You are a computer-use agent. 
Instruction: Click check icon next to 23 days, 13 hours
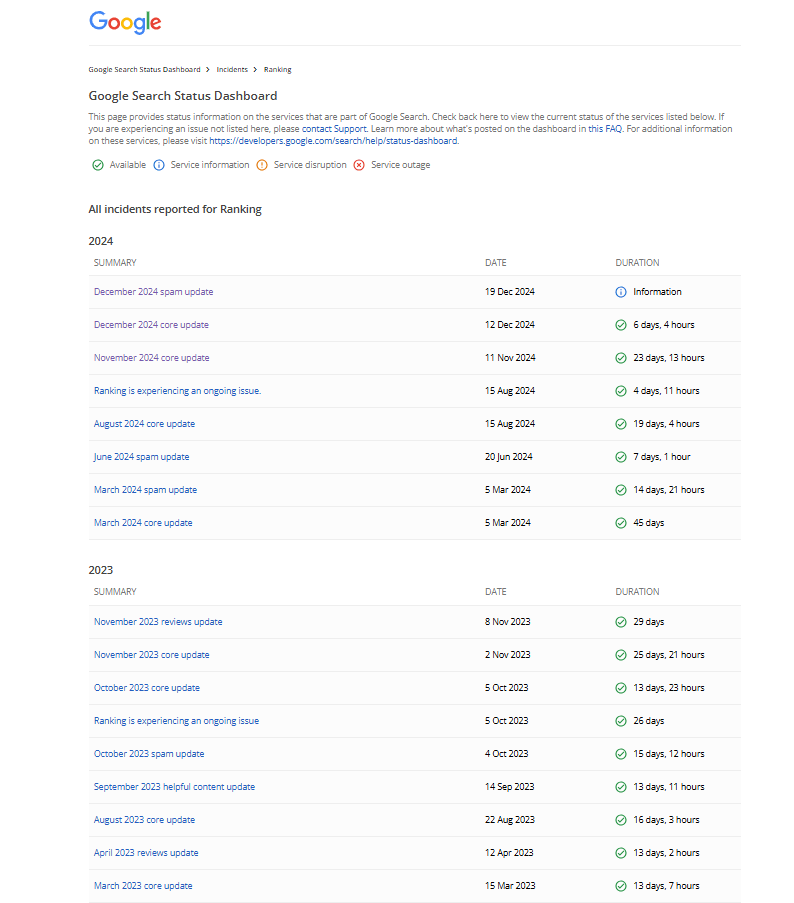tap(621, 358)
